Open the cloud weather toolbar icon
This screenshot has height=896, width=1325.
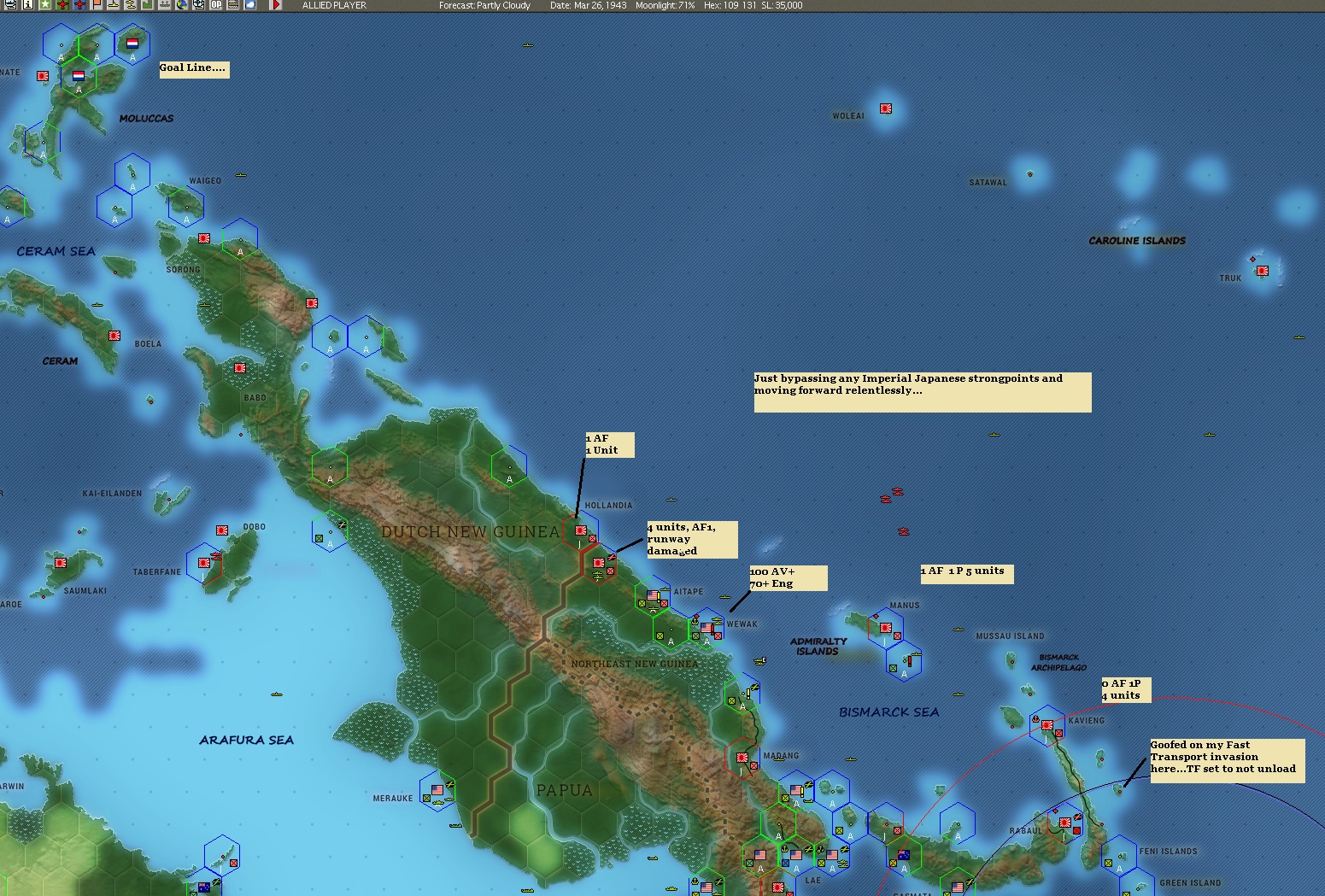[249, 4]
